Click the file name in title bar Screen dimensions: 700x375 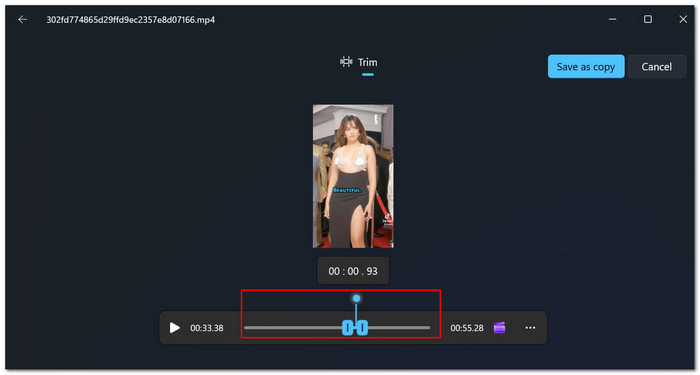pos(131,20)
